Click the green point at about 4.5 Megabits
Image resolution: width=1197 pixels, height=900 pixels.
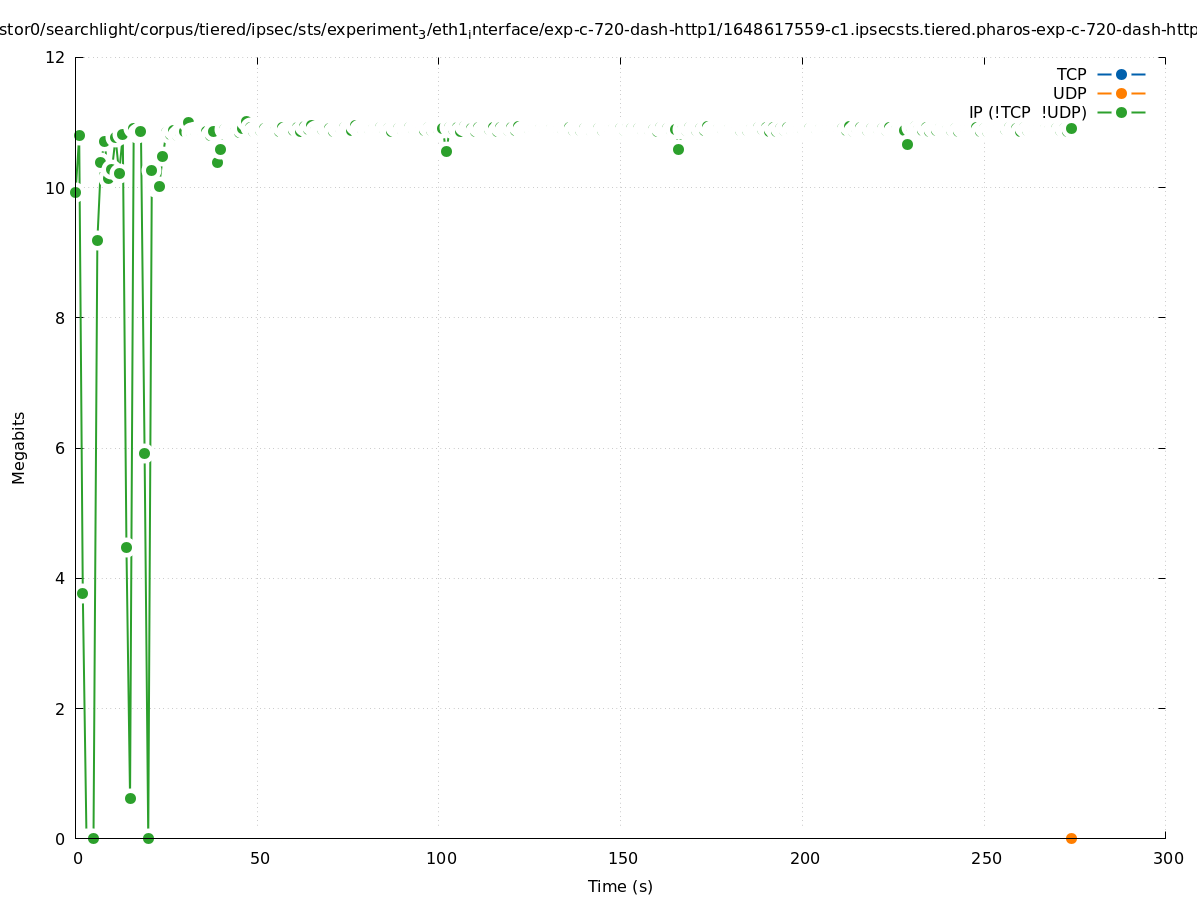pyautogui.click(x=126, y=547)
